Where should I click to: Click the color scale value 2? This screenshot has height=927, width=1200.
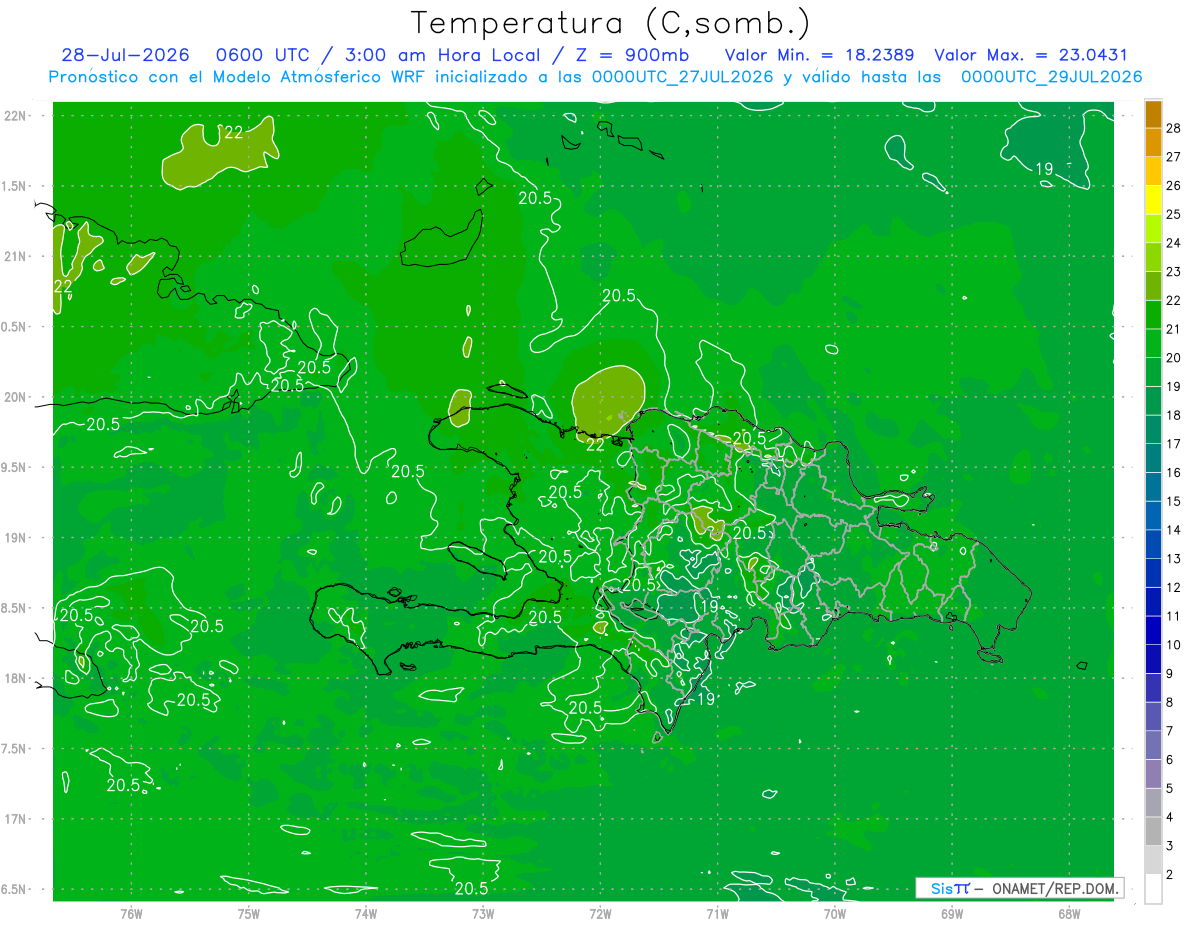[1170, 875]
